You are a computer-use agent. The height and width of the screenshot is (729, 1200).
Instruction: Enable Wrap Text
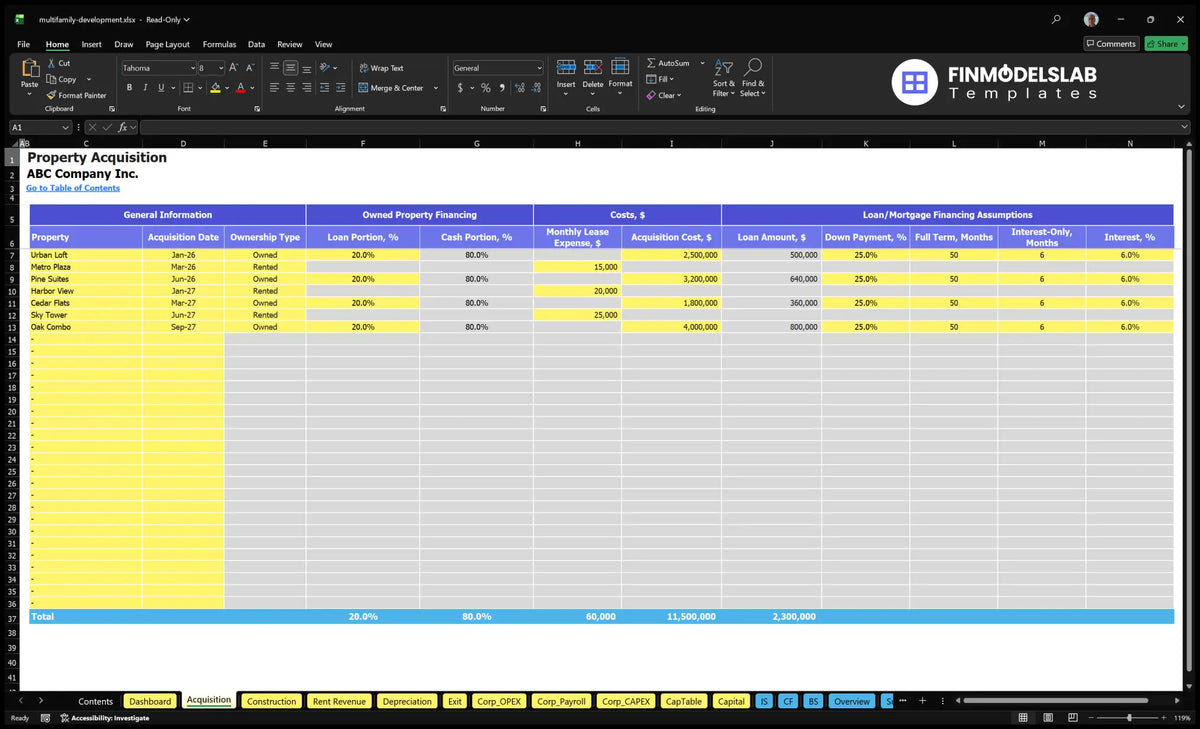click(381, 68)
